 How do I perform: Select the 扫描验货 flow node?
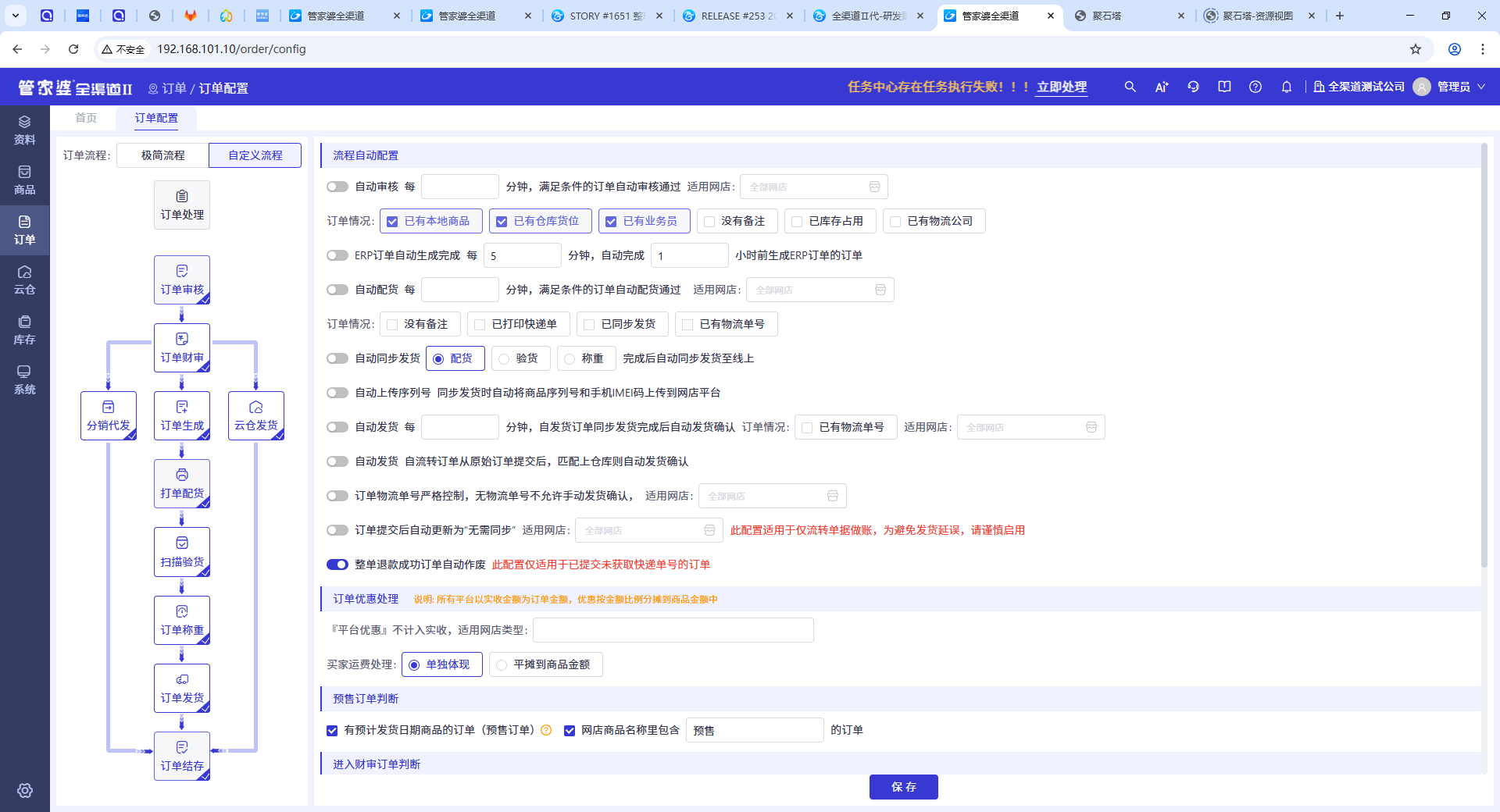click(x=182, y=553)
